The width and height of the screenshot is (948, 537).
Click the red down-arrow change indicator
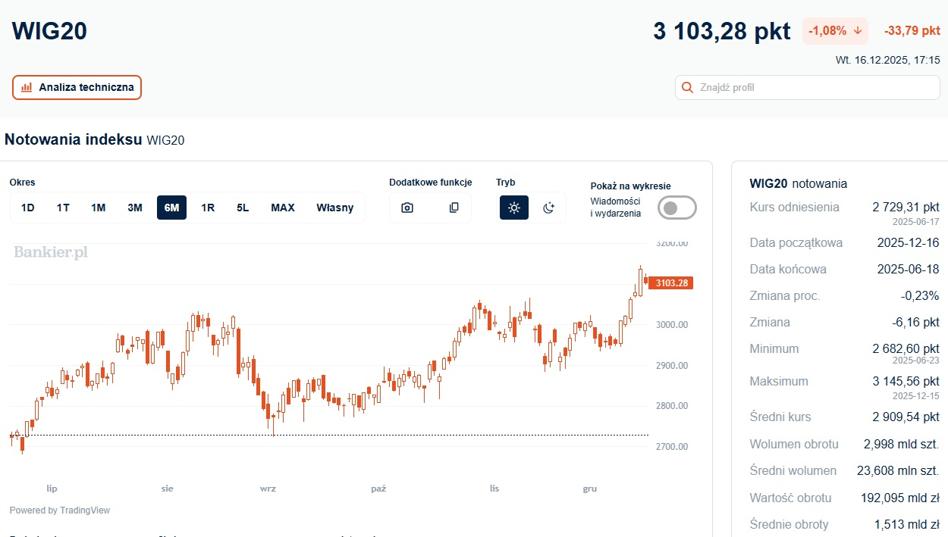coord(857,30)
